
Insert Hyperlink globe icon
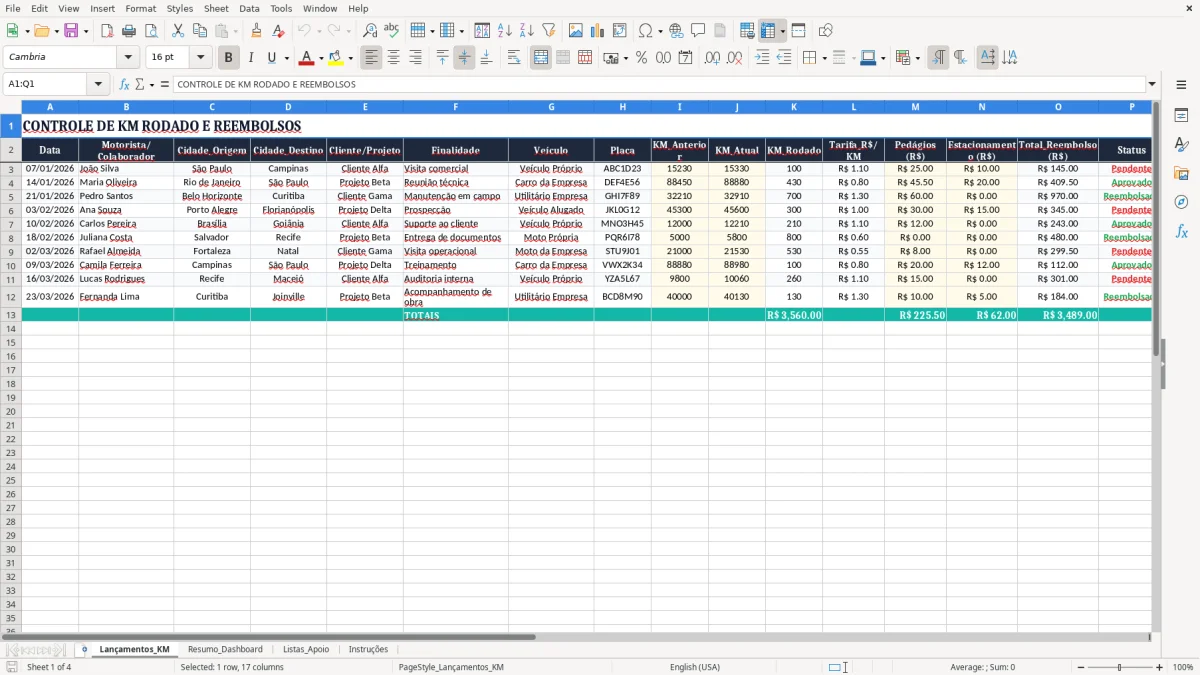(x=676, y=31)
